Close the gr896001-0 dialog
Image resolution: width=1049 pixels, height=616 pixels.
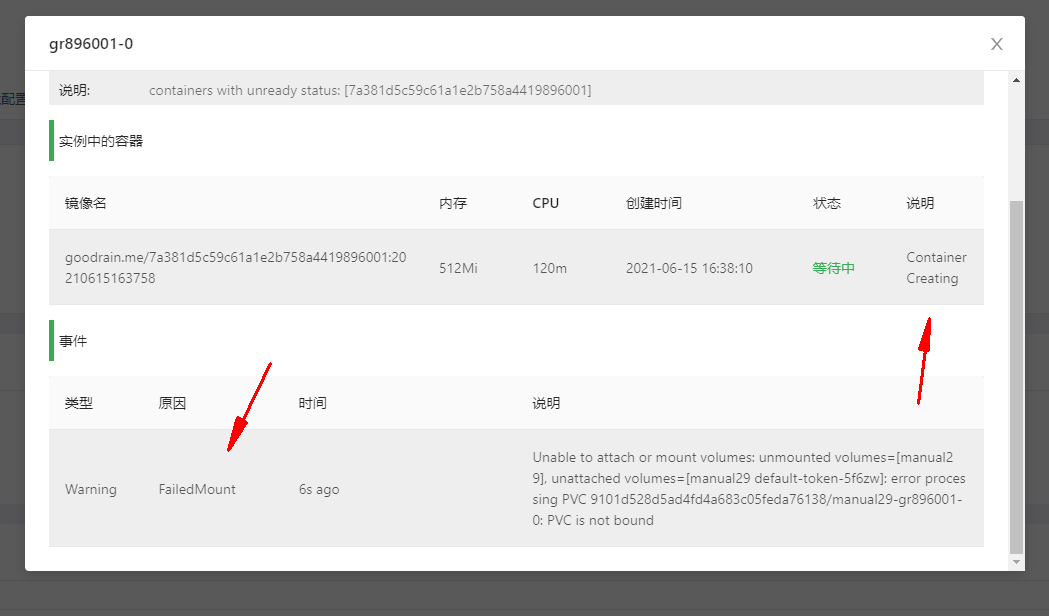click(996, 44)
